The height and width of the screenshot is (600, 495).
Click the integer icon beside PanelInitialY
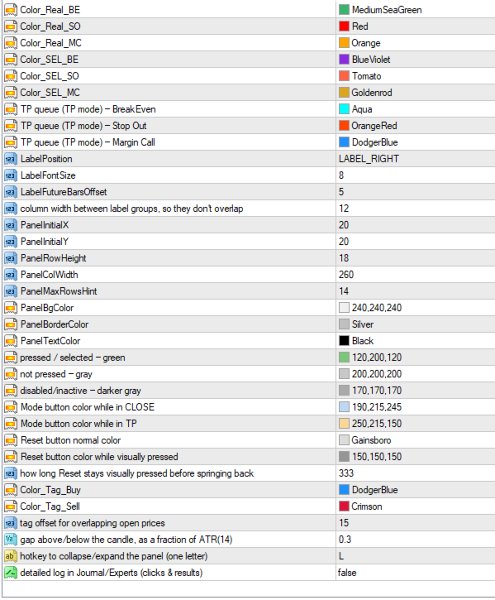(x=11, y=241)
